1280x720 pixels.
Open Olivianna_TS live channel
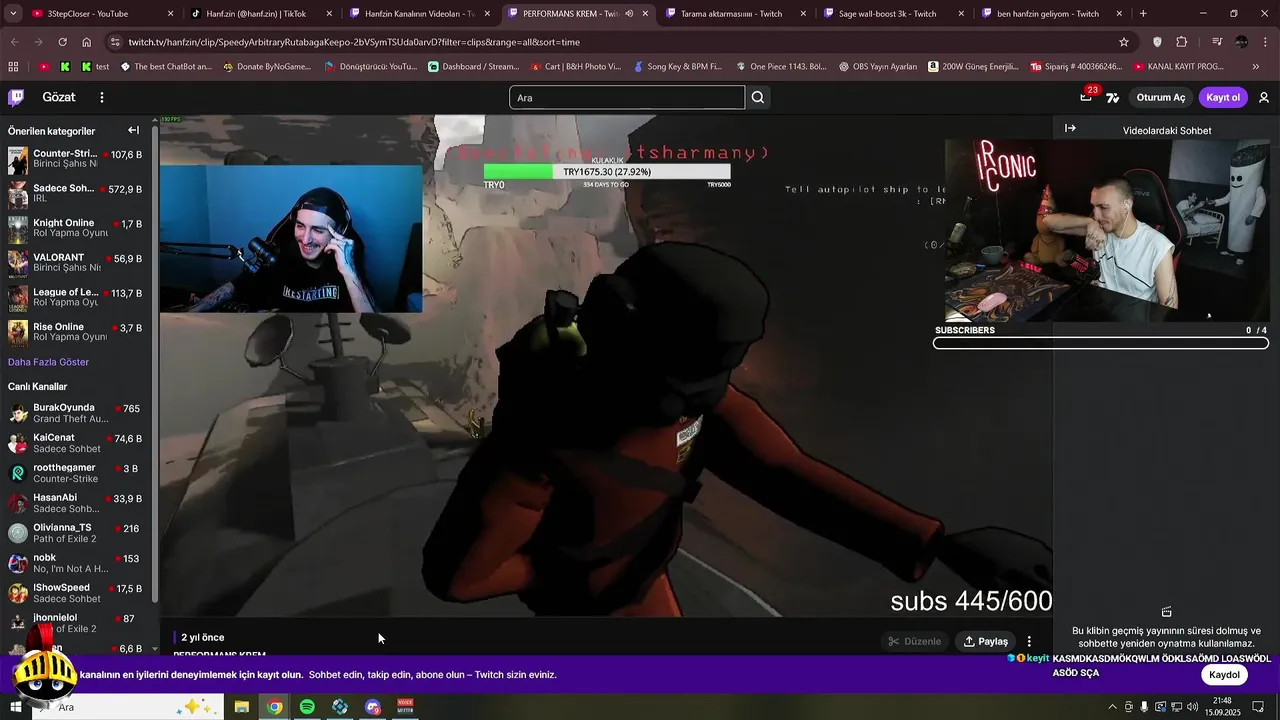point(76,533)
